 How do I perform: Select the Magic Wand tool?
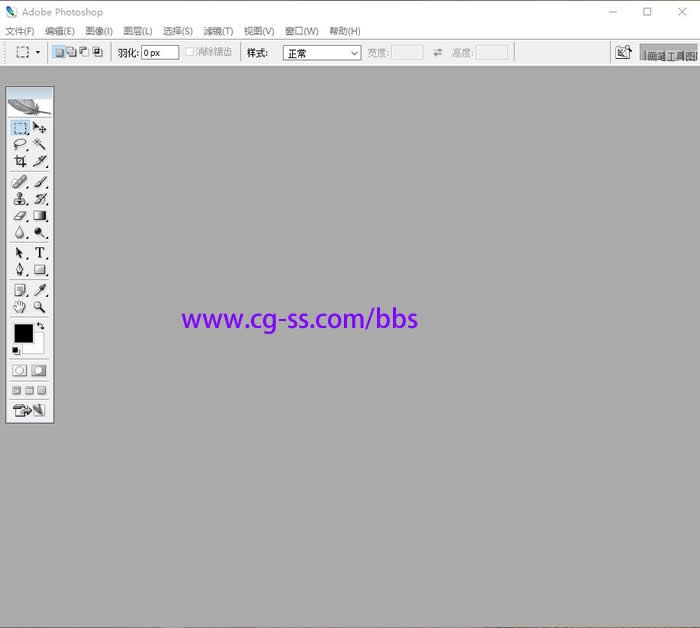point(40,145)
